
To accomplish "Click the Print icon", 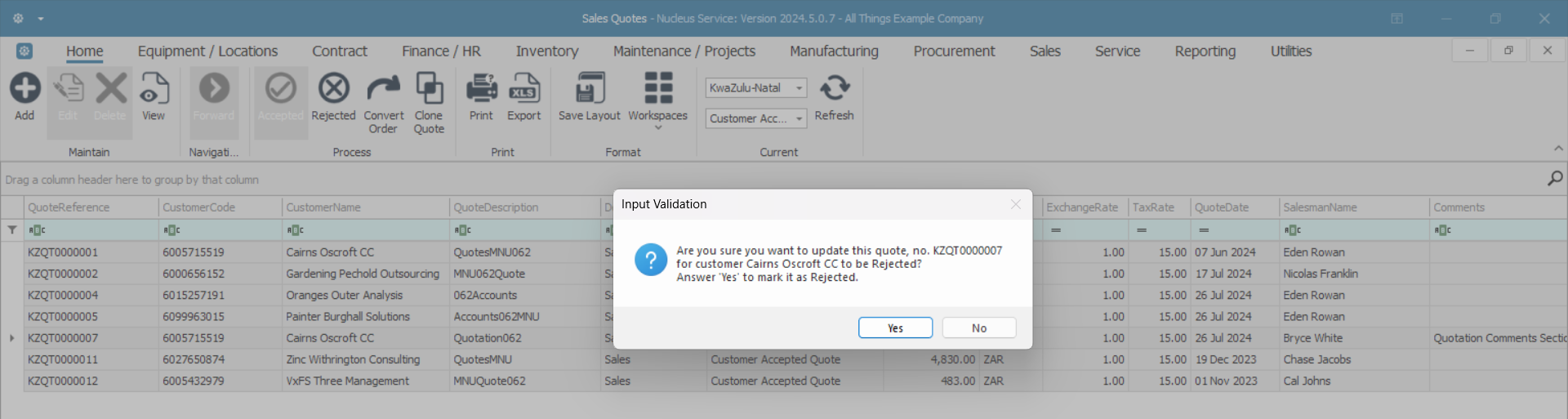I will (x=481, y=90).
